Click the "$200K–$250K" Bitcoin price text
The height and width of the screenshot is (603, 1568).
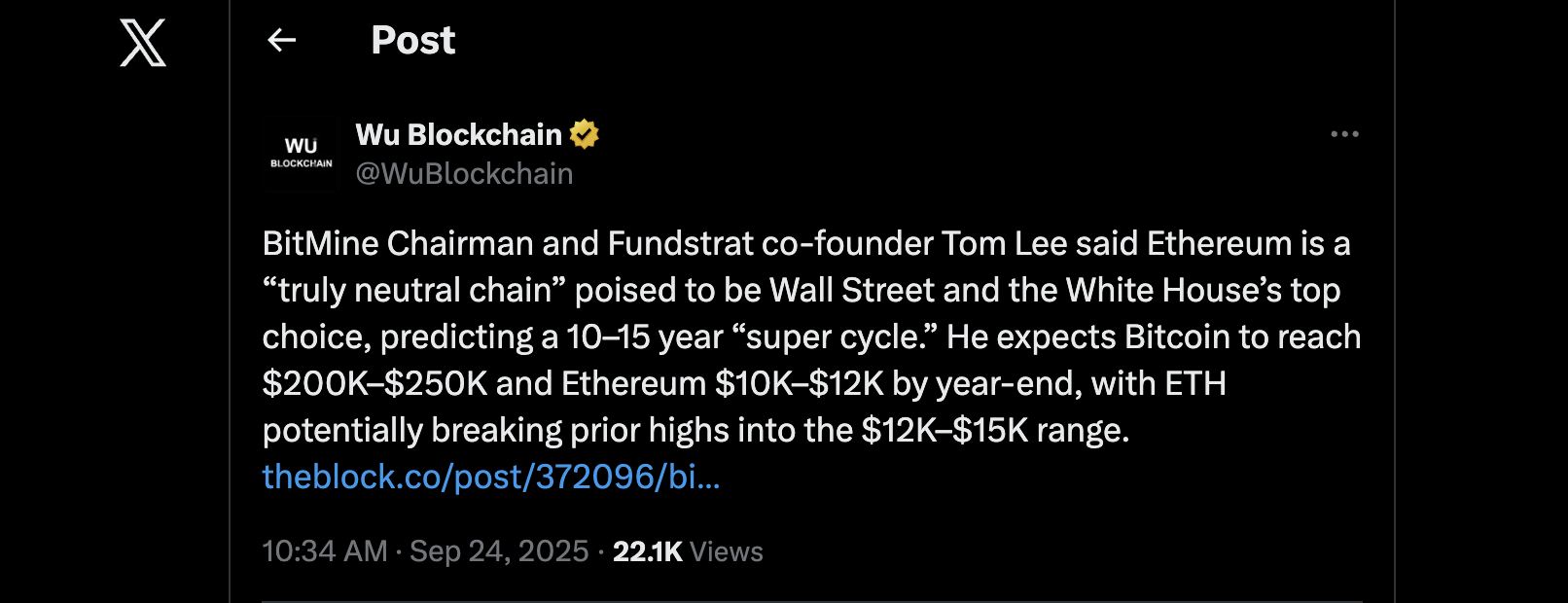click(x=374, y=383)
